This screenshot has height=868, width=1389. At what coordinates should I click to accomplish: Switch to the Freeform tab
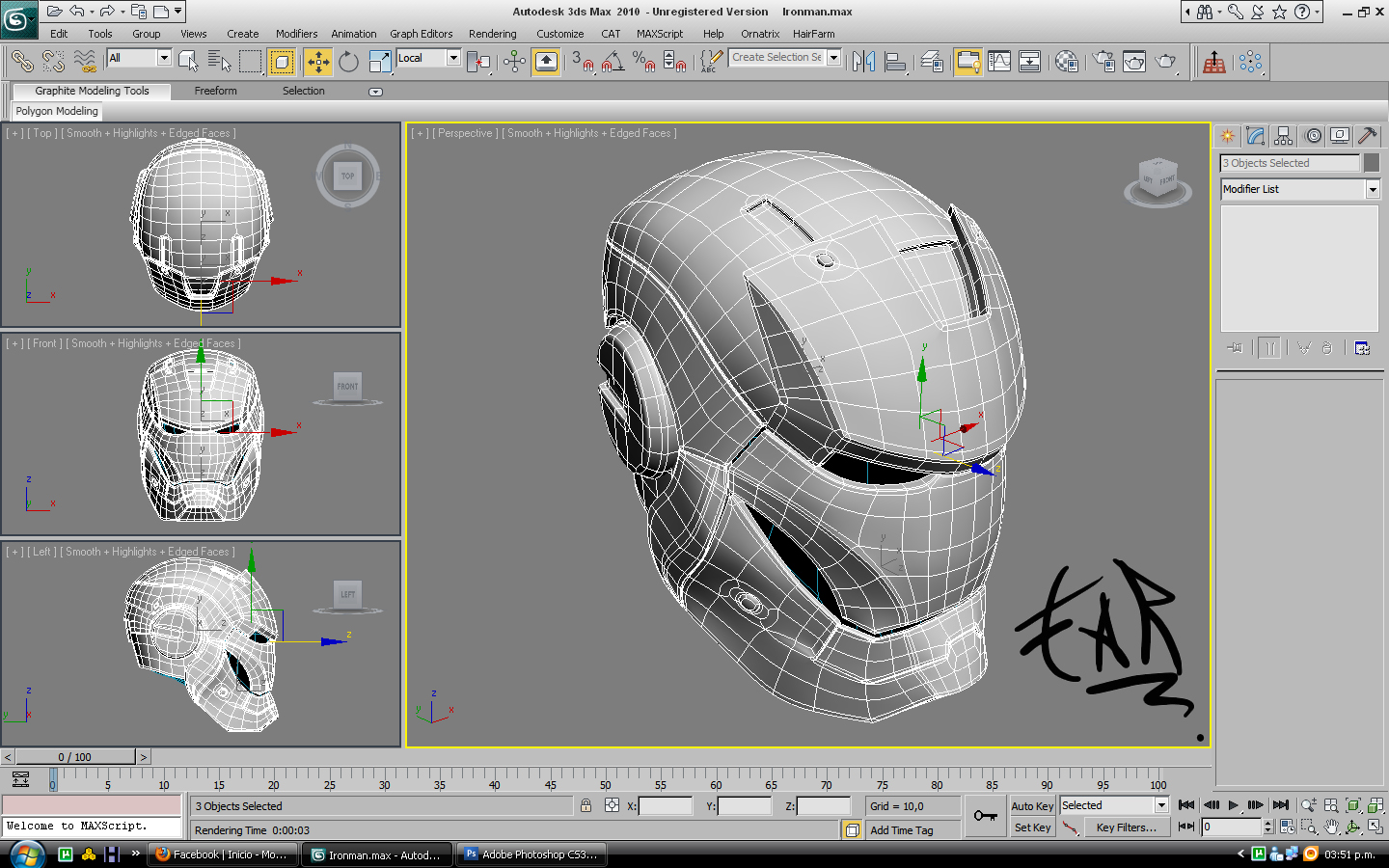(x=215, y=91)
